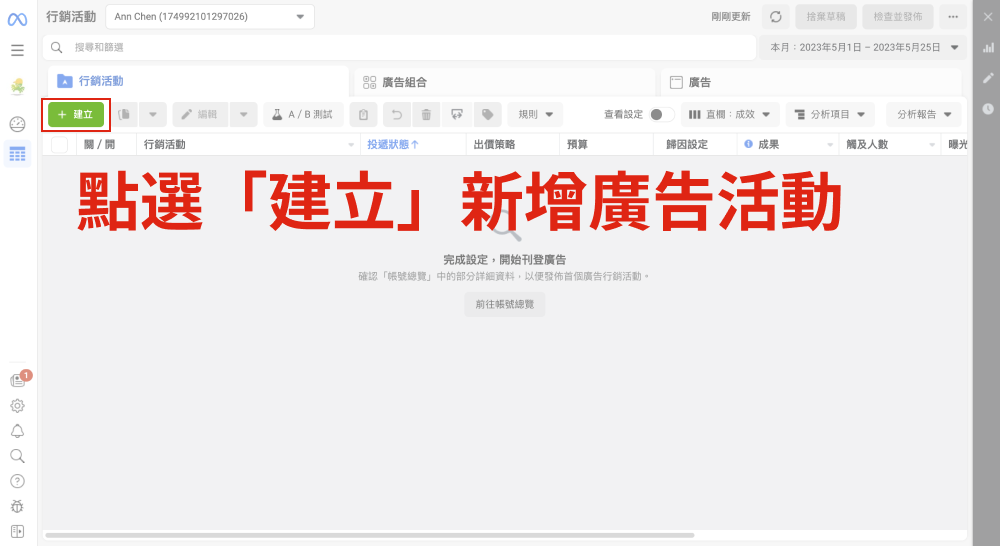Open the help question mark icon

pyautogui.click(x=17, y=481)
